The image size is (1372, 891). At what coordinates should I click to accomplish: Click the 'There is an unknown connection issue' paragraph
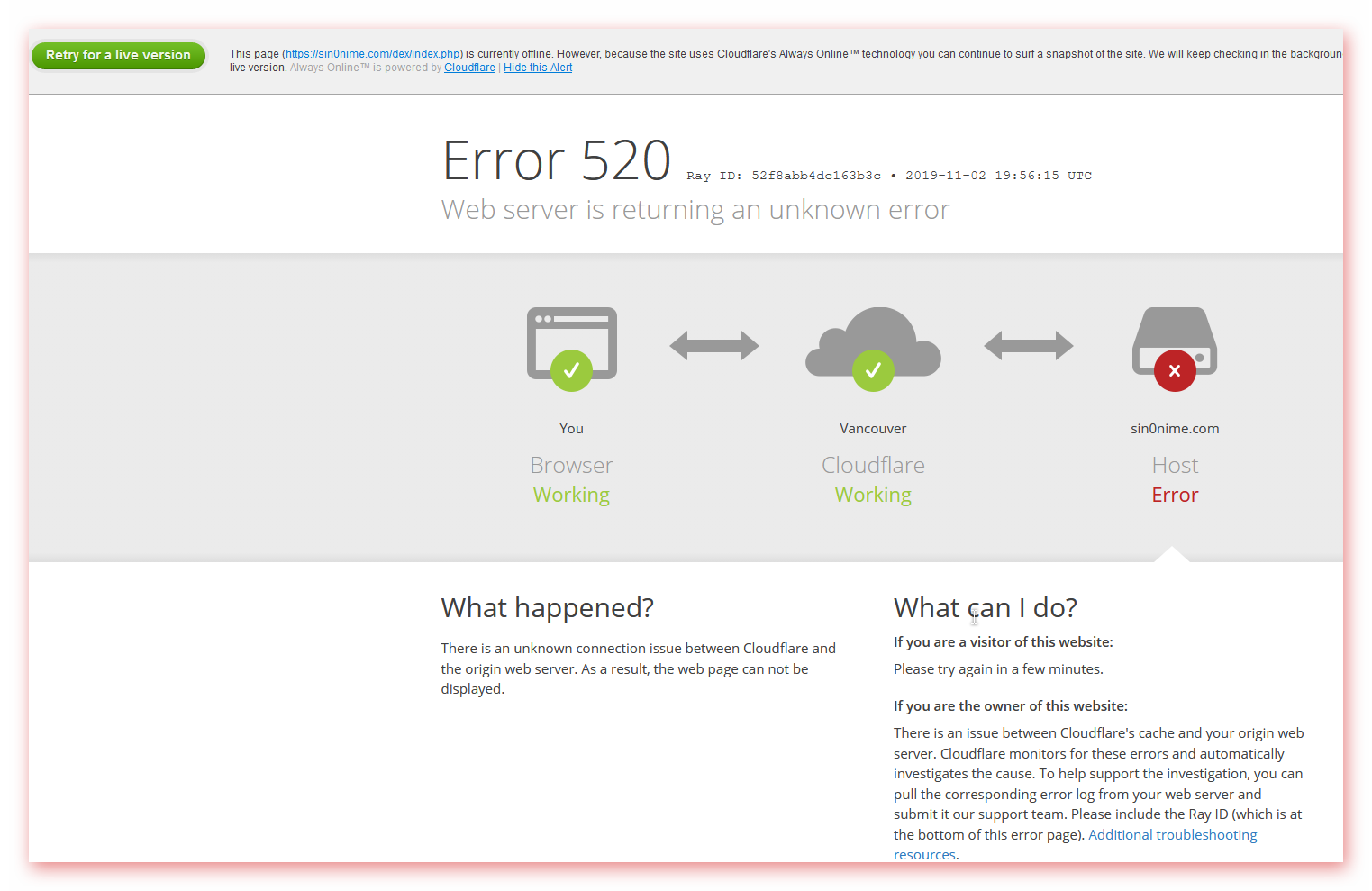(x=639, y=668)
